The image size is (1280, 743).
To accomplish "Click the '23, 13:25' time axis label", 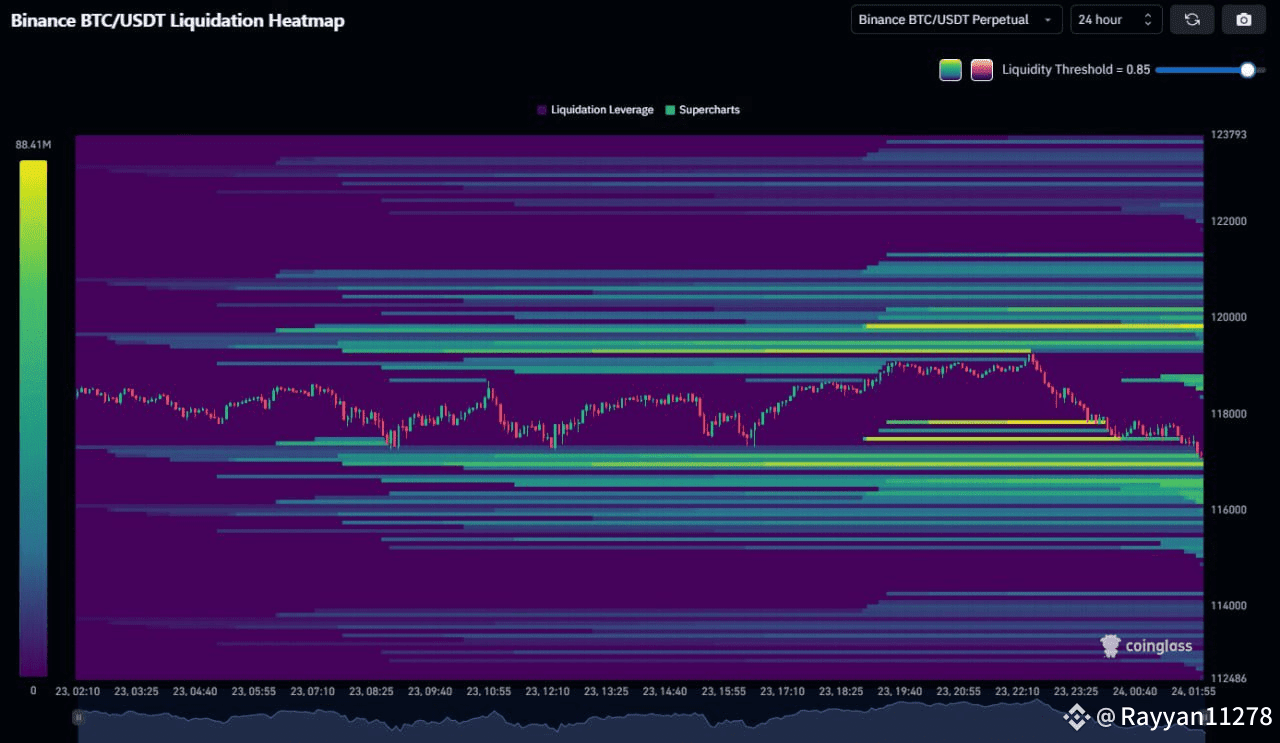I will [x=607, y=691].
